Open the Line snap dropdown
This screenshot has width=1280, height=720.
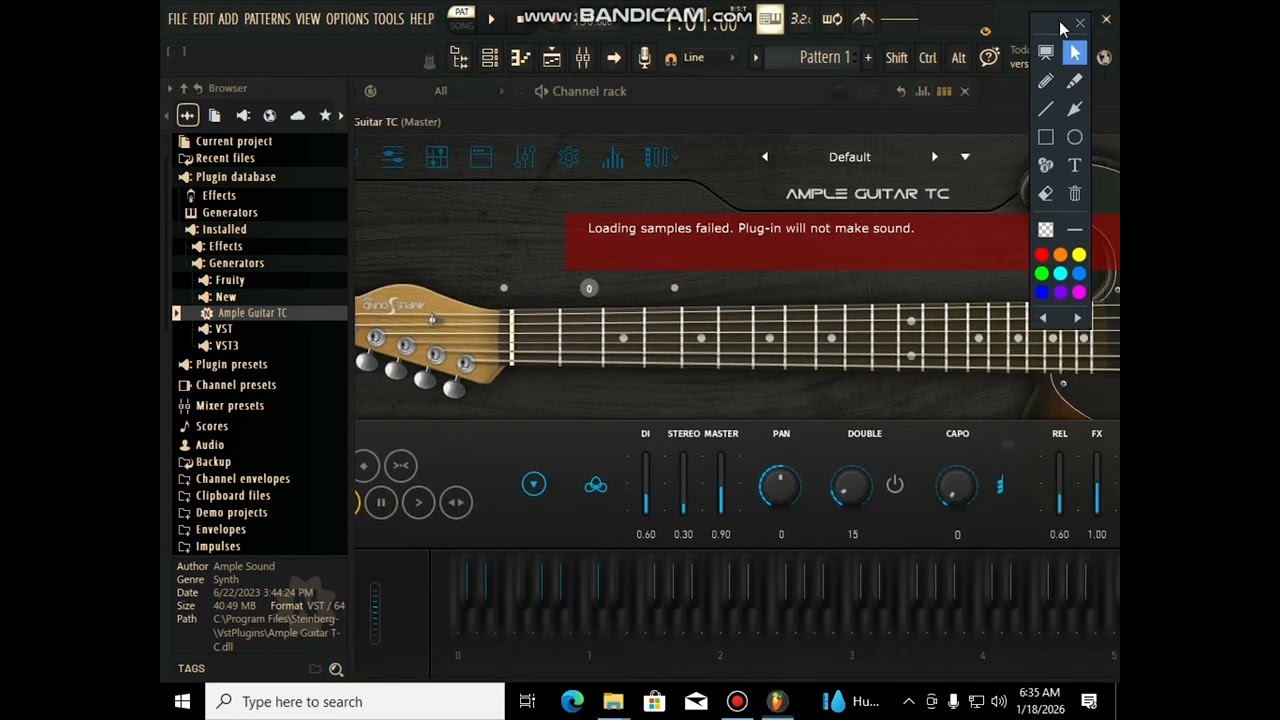(709, 58)
